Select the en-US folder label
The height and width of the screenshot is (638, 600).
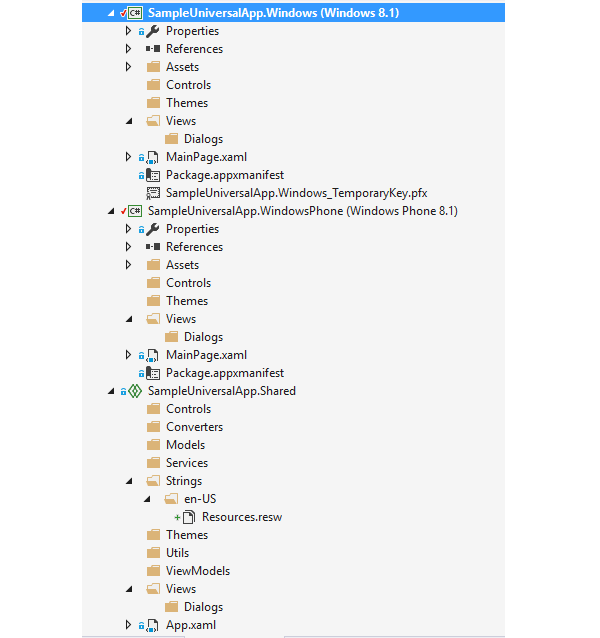pos(200,499)
